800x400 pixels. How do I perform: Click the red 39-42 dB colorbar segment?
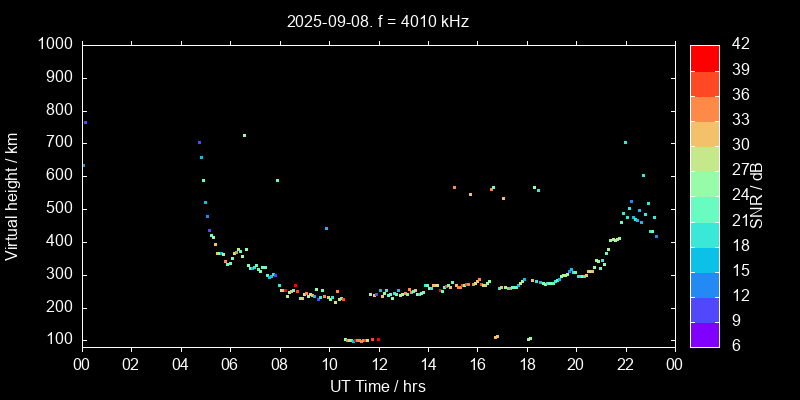(705, 58)
